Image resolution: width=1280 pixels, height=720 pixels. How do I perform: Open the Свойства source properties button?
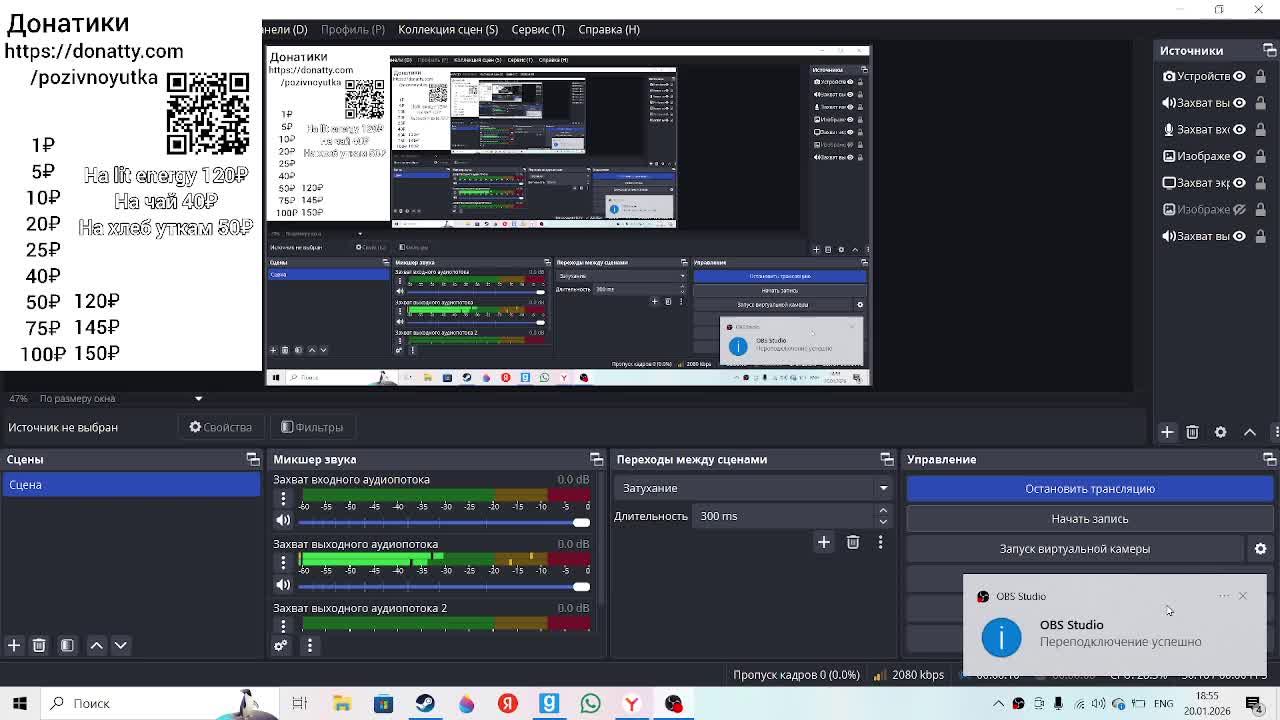(221, 427)
